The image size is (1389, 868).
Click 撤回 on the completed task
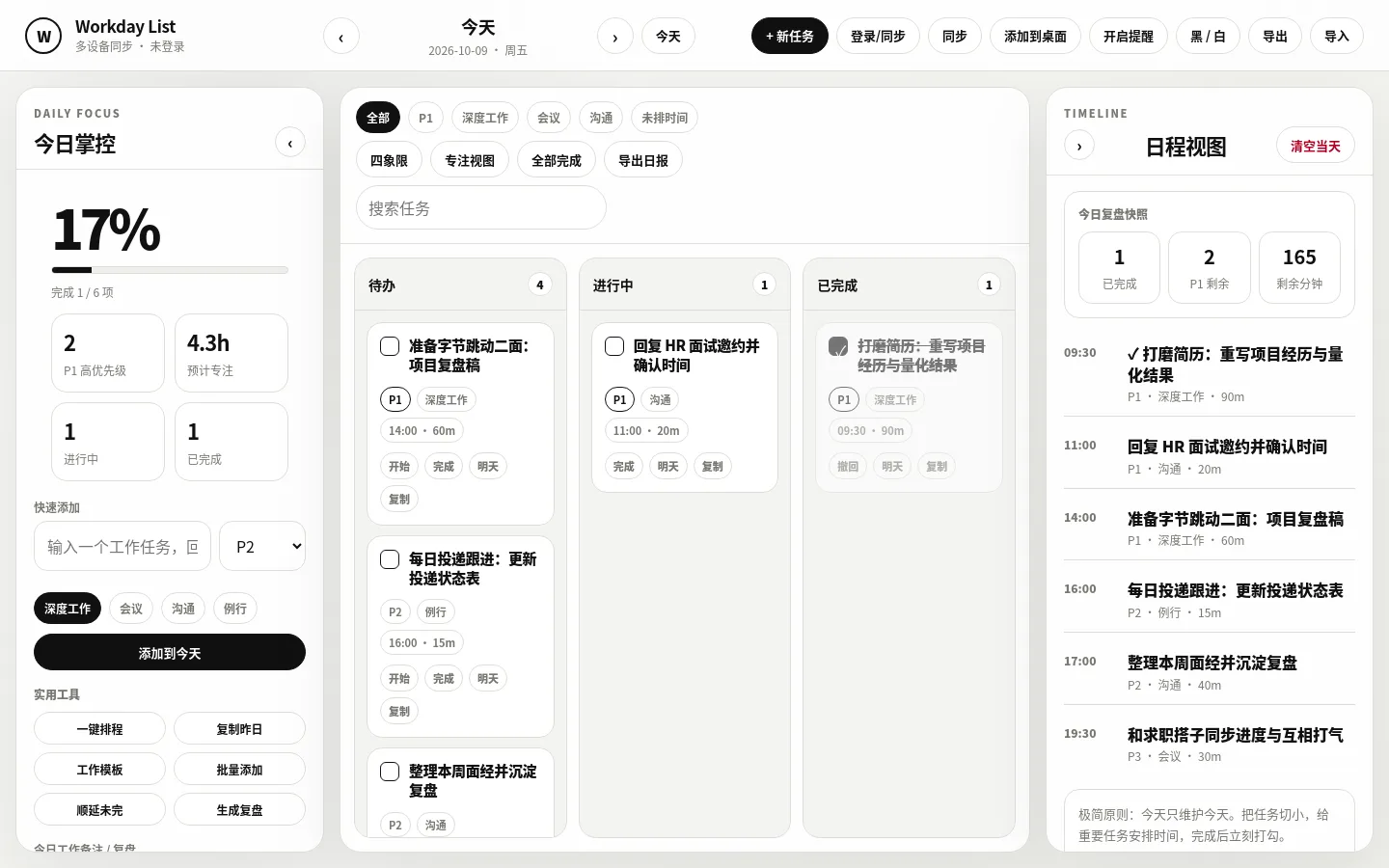tap(848, 467)
